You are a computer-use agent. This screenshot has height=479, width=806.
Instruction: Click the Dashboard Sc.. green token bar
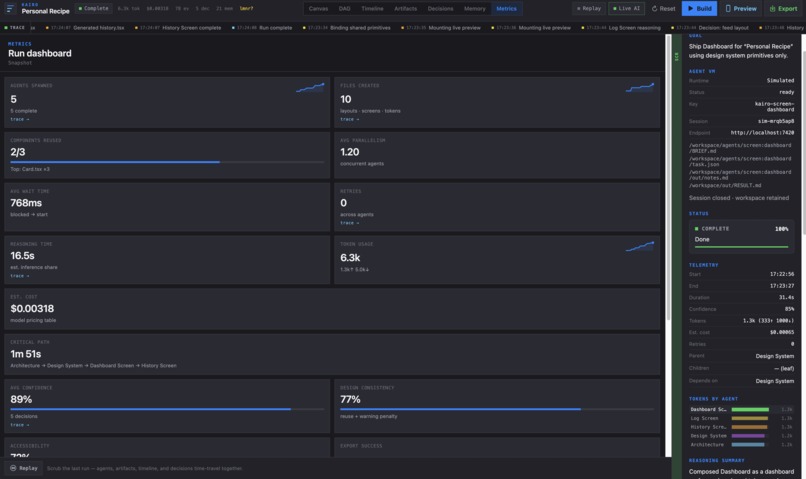point(750,410)
